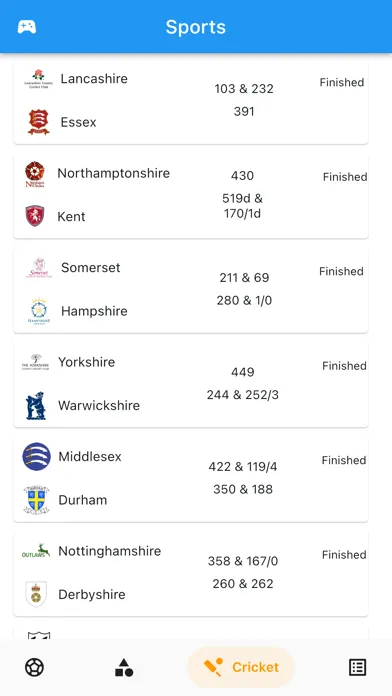Tap the Essex team crest
Screen dimensions: 392x696
click(x=39, y=122)
